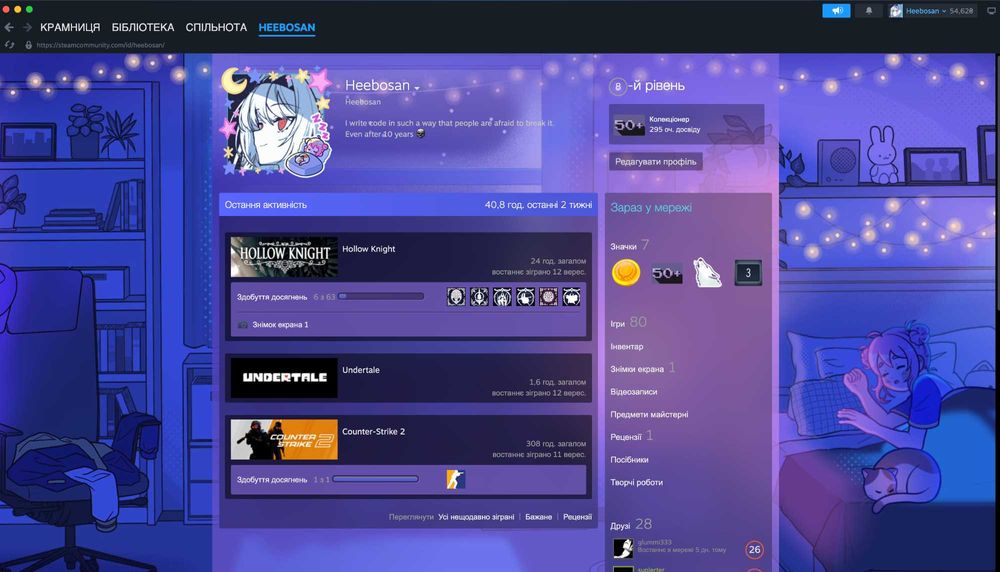Open Знімок екрана 1 link
The width and height of the screenshot is (1000, 572).
(x=280, y=325)
